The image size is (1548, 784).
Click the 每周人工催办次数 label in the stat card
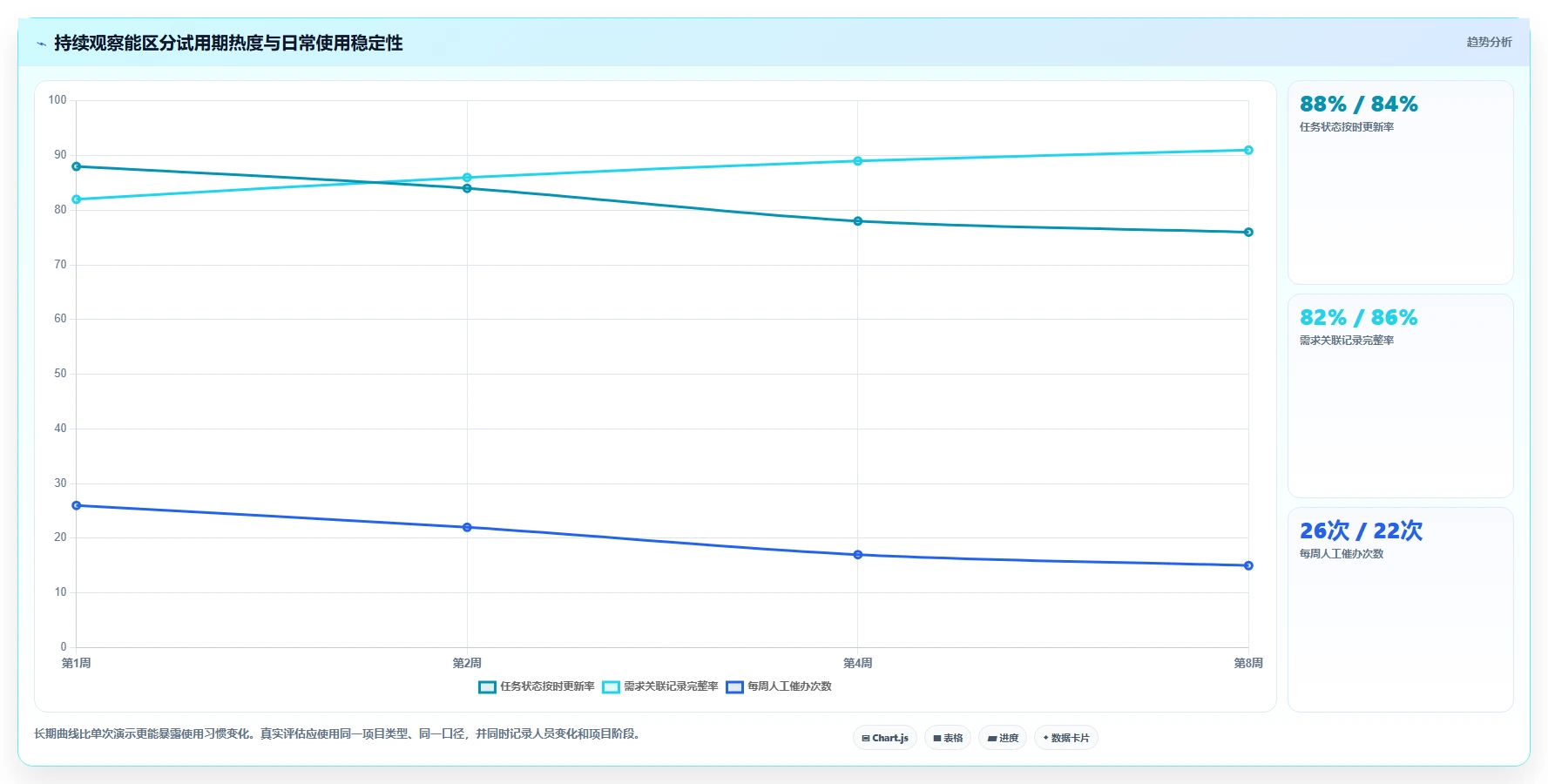click(1342, 554)
